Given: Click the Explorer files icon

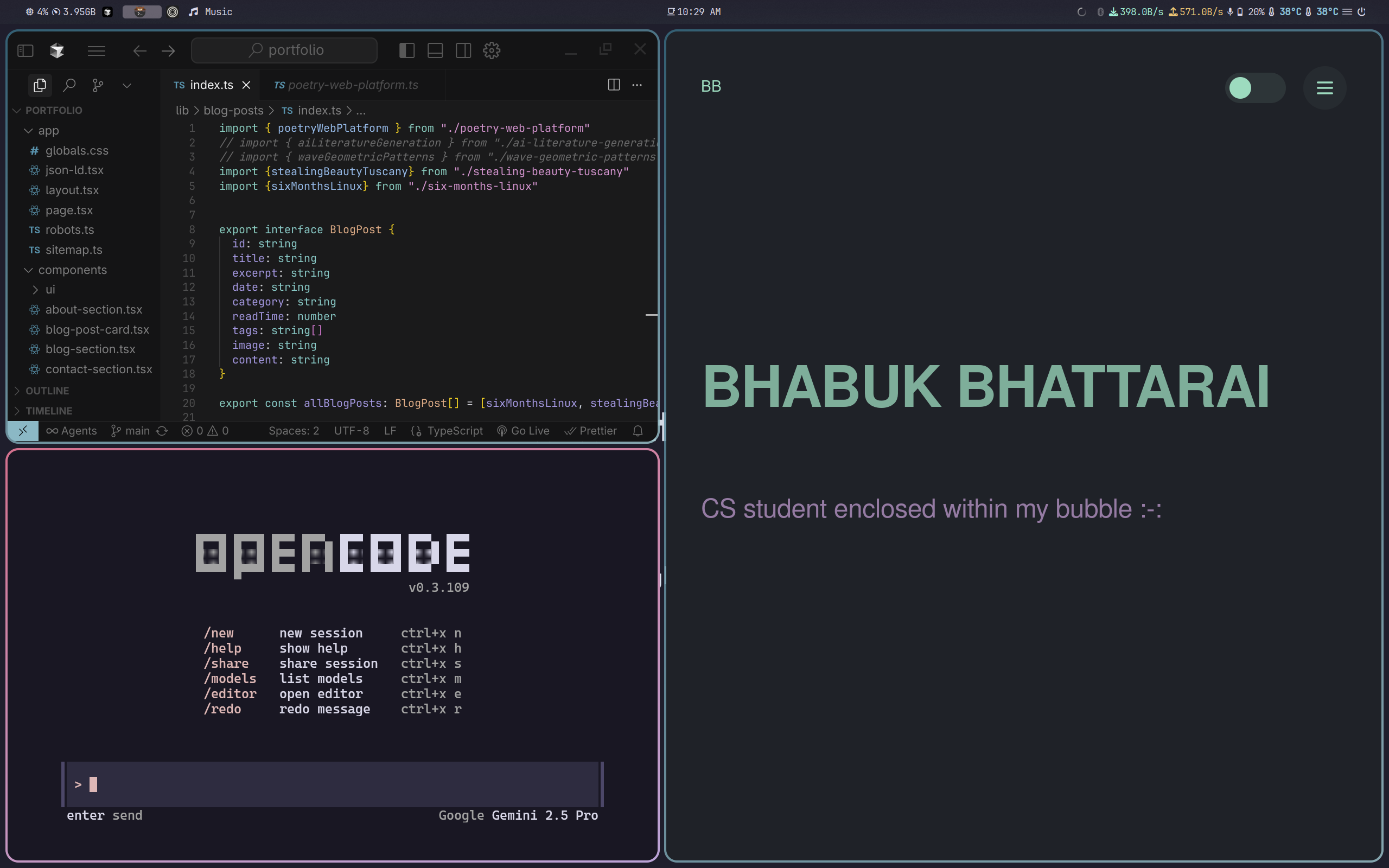Looking at the screenshot, I should 40,86.
